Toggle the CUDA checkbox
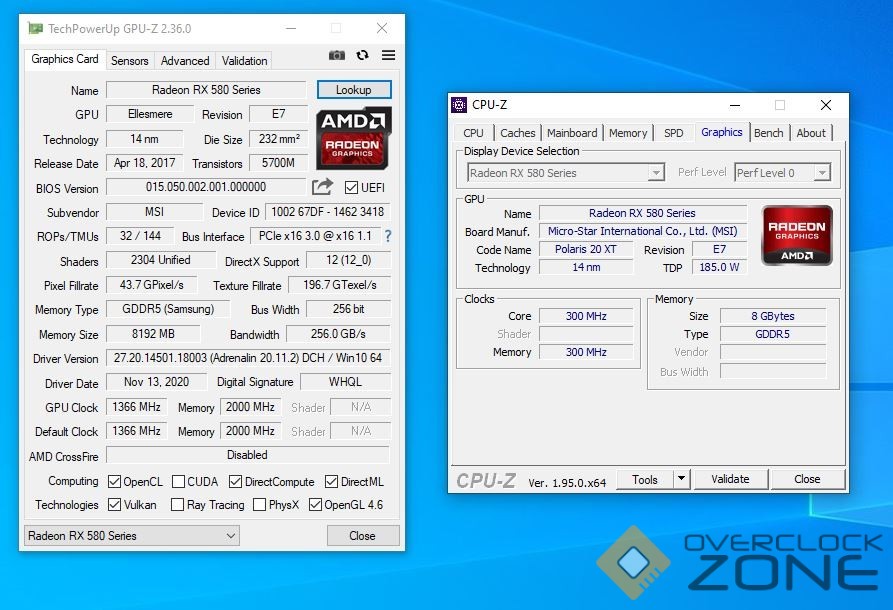The image size is (893, 610). [x=179, y=482]
